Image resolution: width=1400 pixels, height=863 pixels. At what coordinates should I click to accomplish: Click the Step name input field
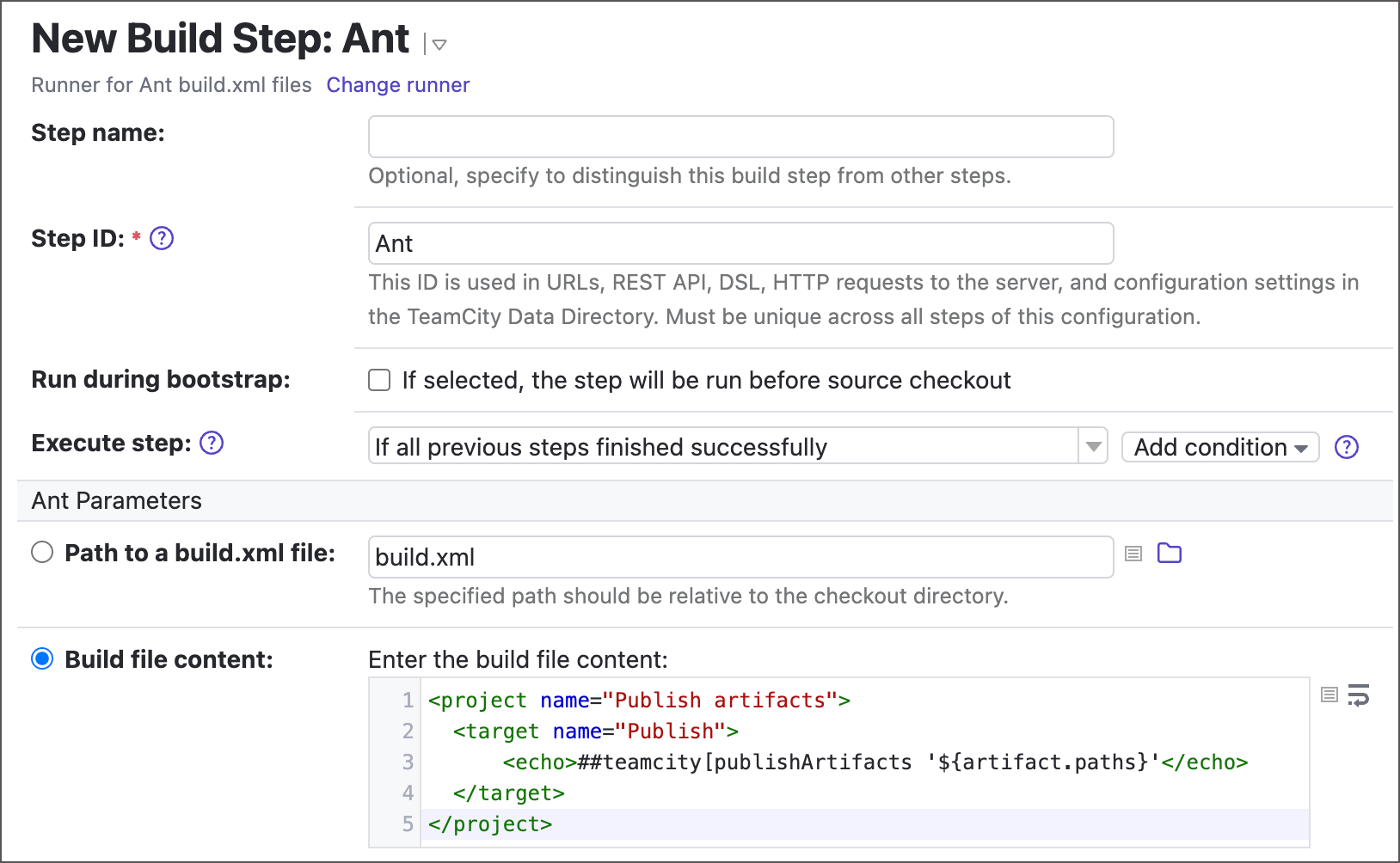740,136
